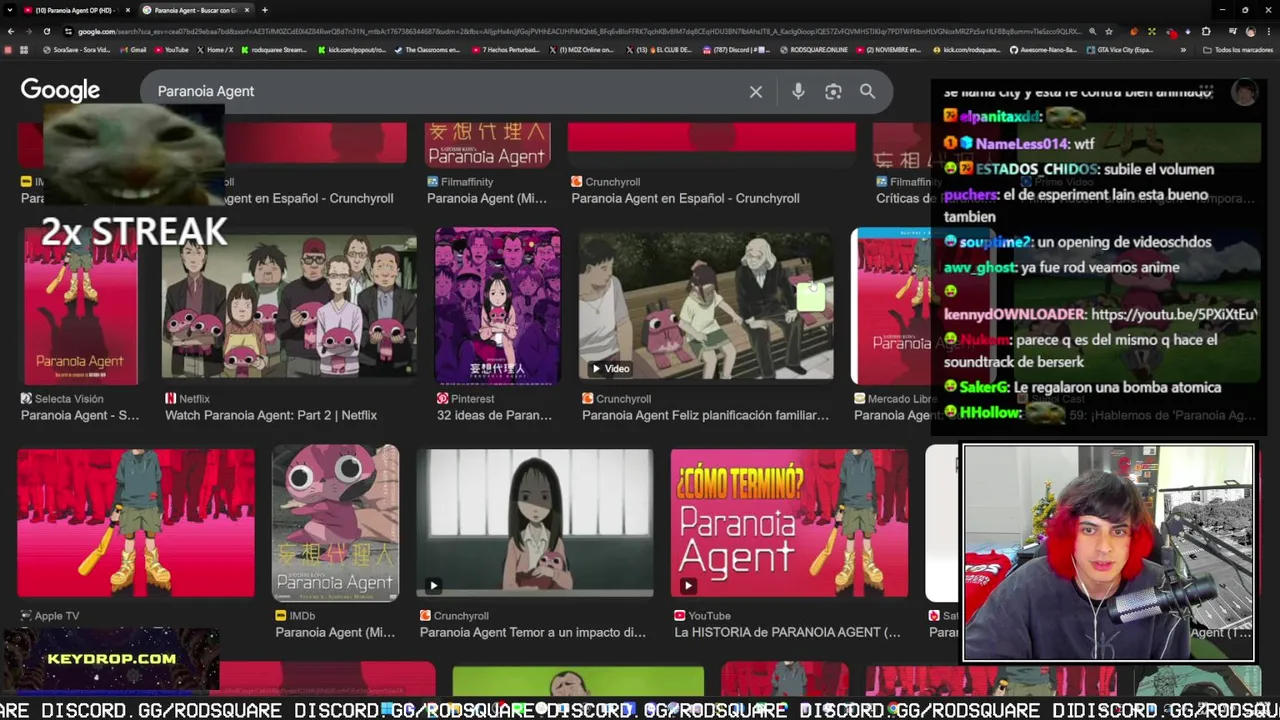Open Netflix Watch Paranoia Agent Part 2 image
The image size is (1280, 720).
click(x=289, y=306)
